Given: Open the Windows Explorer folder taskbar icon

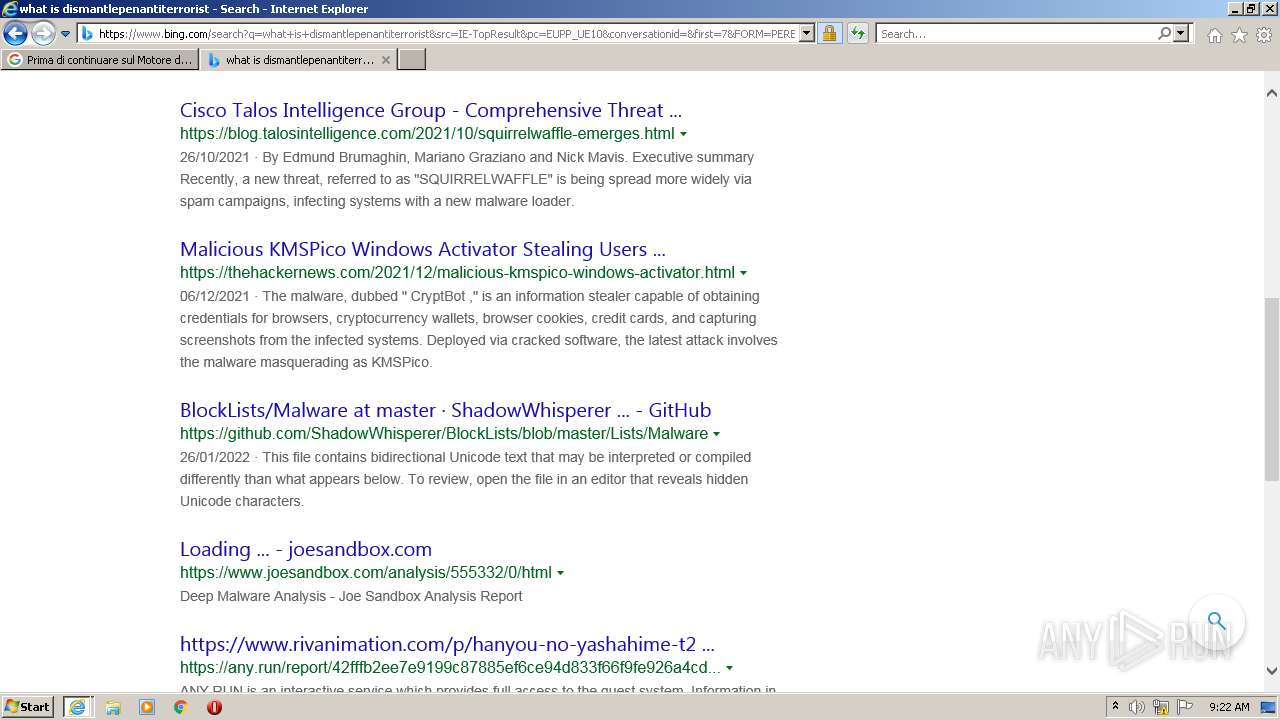Looking at the screenshot, I should click(113, 707).
